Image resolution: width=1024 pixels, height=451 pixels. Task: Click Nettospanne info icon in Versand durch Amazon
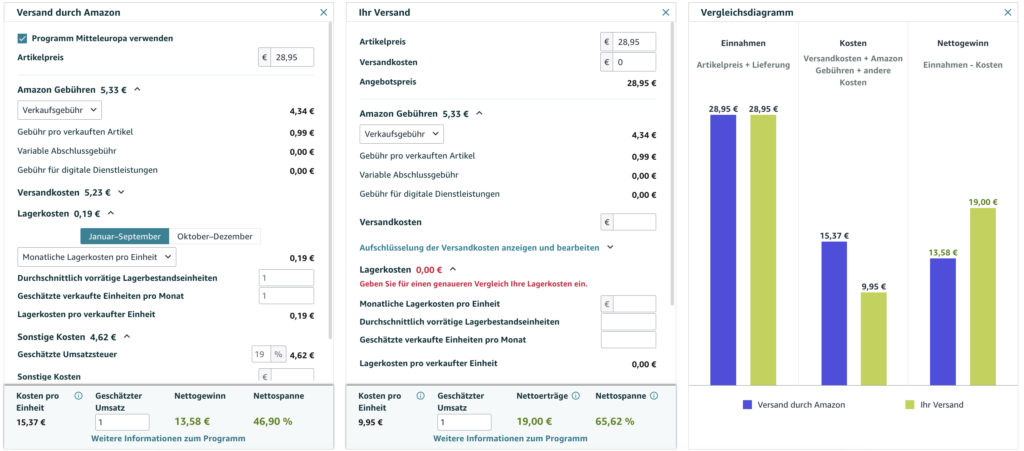[x=310, y=396]
